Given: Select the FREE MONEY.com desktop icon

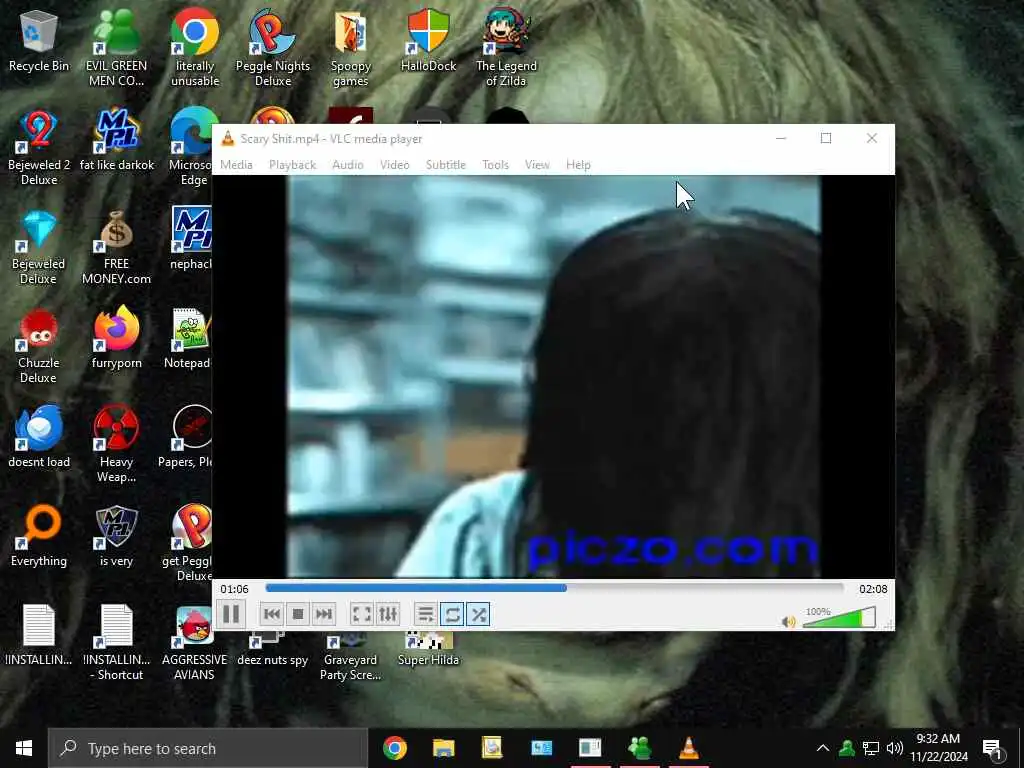Looking at the screenshot, I should (x=116, y=247).
